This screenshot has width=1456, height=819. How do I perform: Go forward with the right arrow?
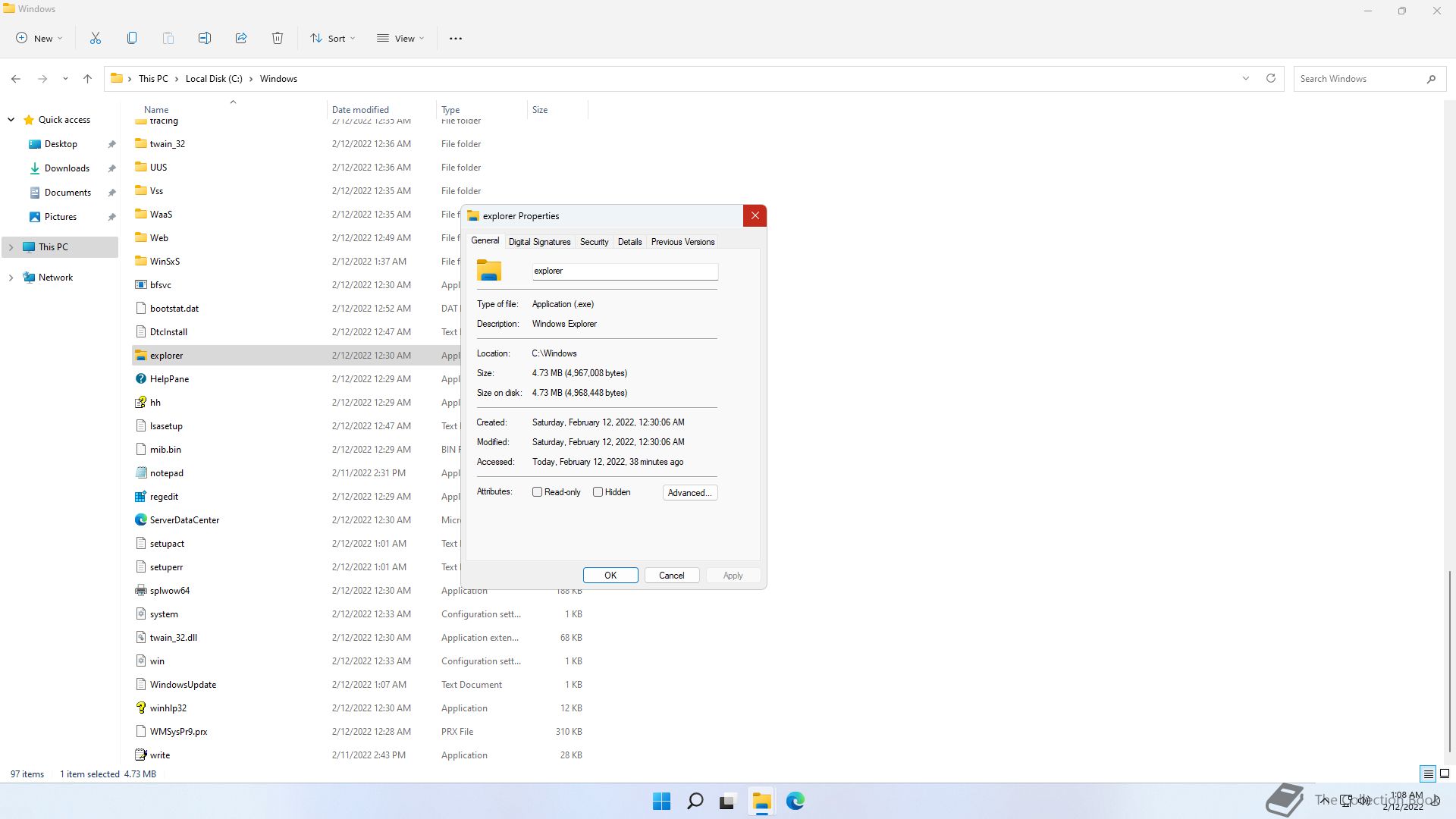click(42, 79)
